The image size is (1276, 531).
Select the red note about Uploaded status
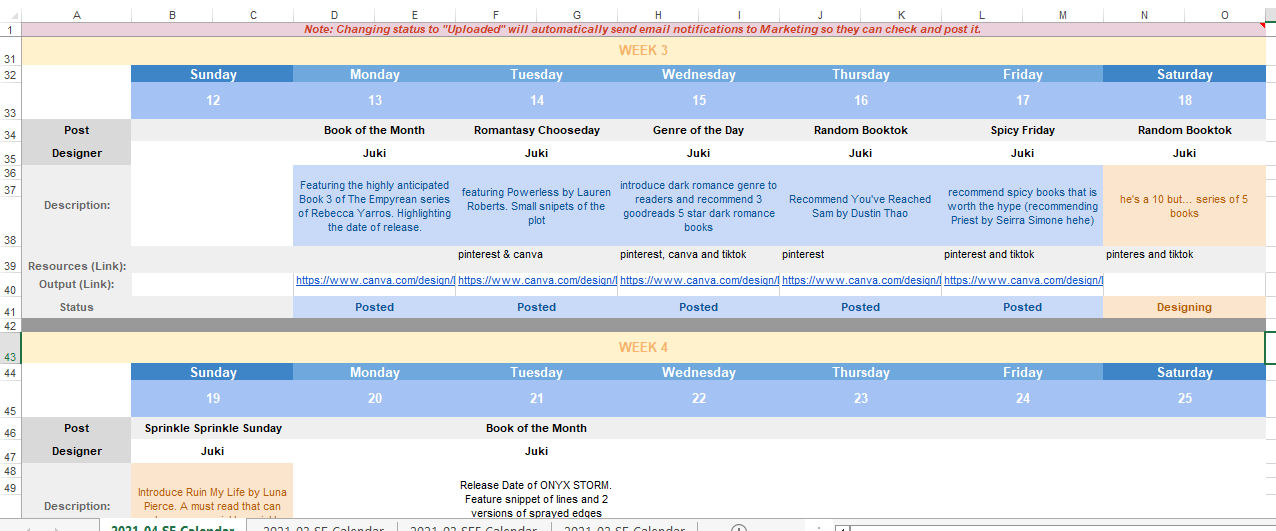click(x=643, y=30)
